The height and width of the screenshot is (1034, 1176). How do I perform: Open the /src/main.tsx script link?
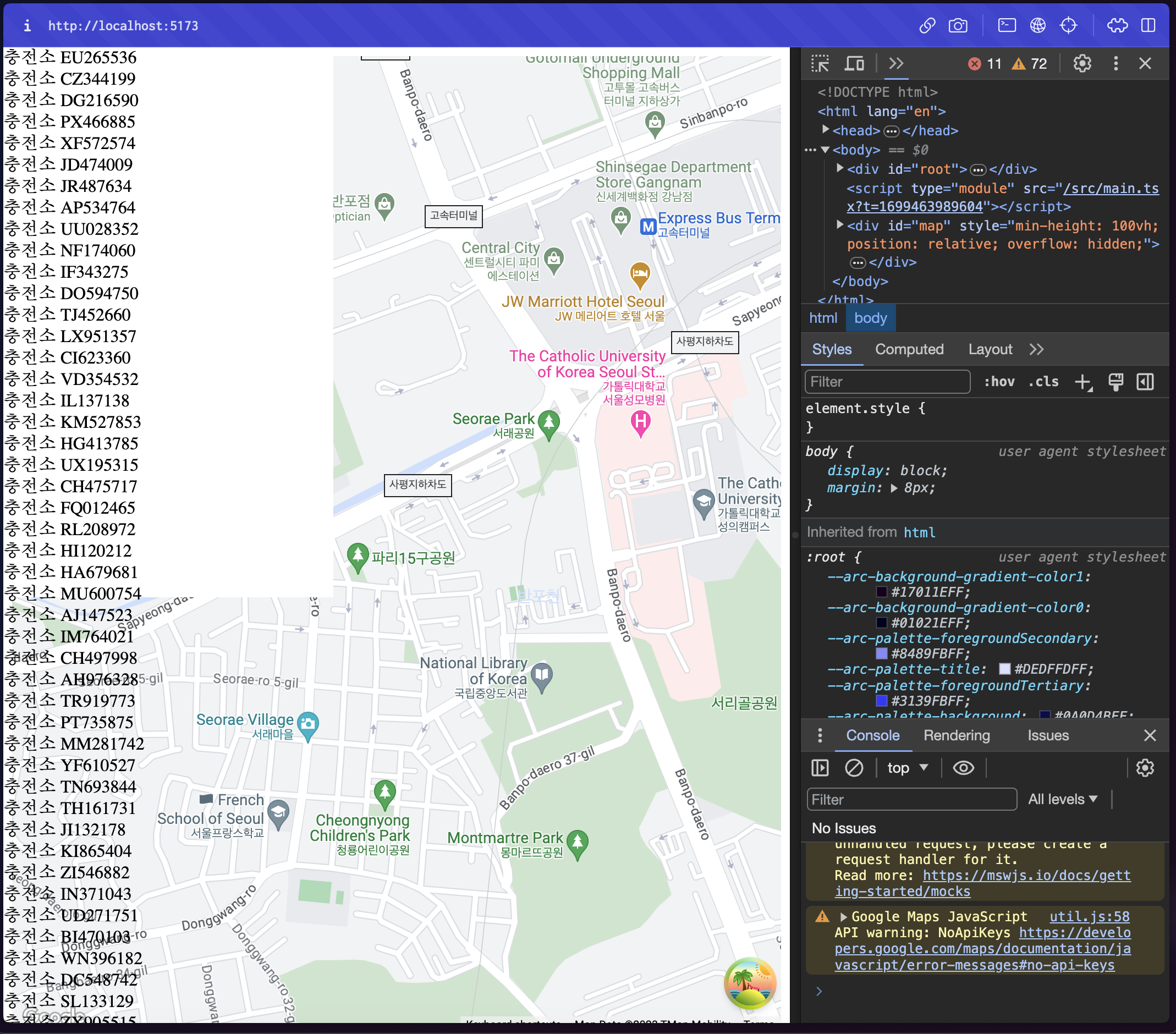point(1111,189)
